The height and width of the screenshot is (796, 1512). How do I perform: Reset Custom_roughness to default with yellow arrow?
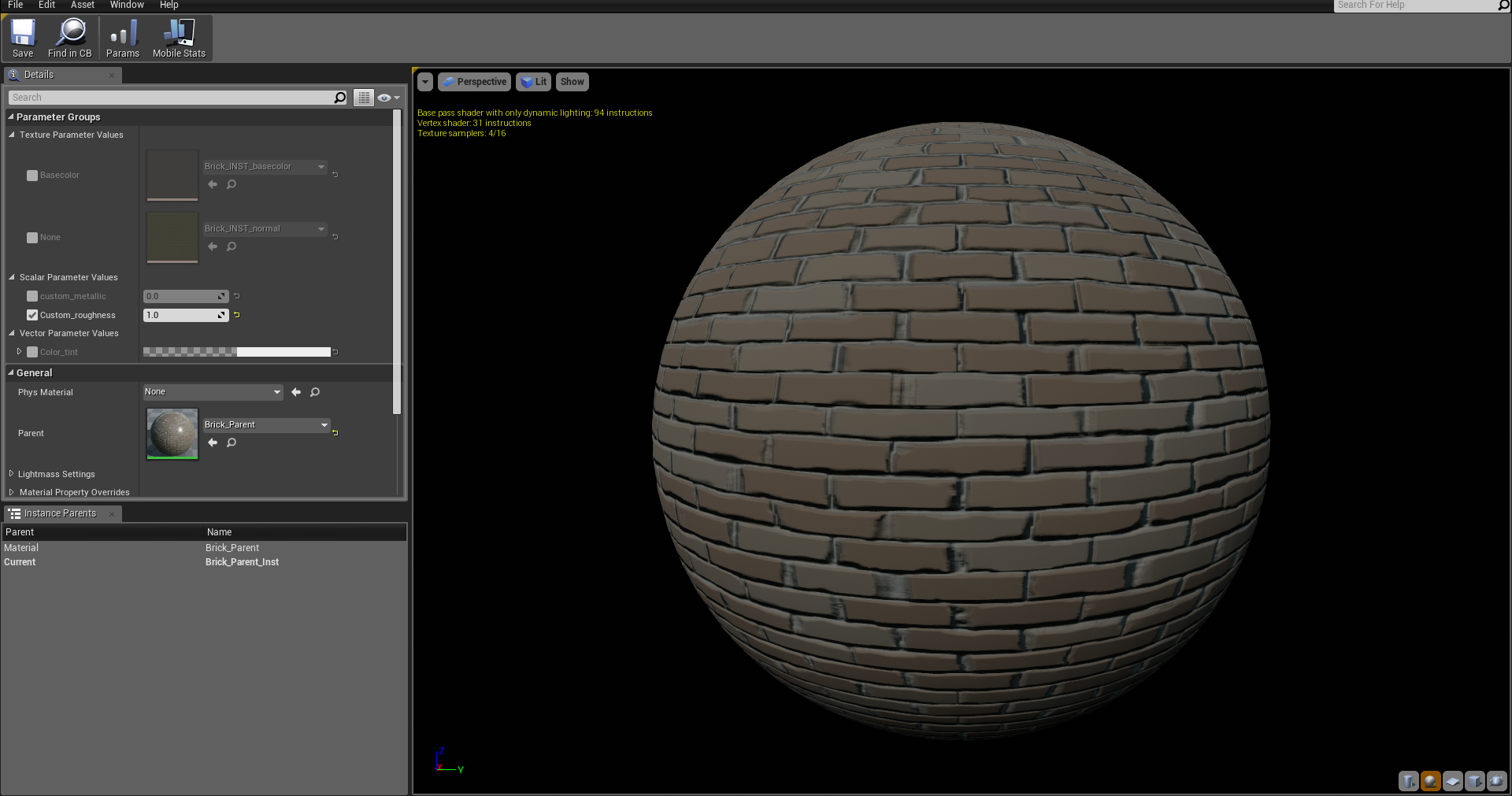236,315
